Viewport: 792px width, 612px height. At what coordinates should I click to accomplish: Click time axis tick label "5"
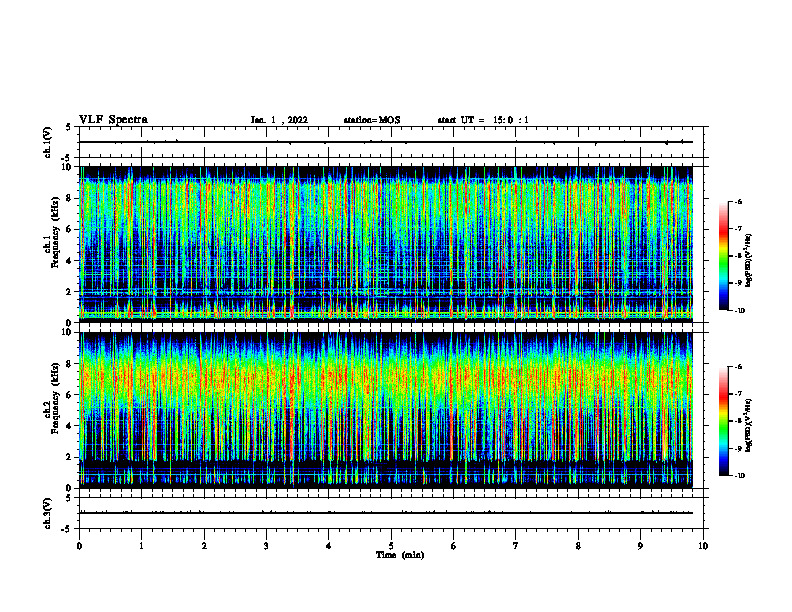391,546
